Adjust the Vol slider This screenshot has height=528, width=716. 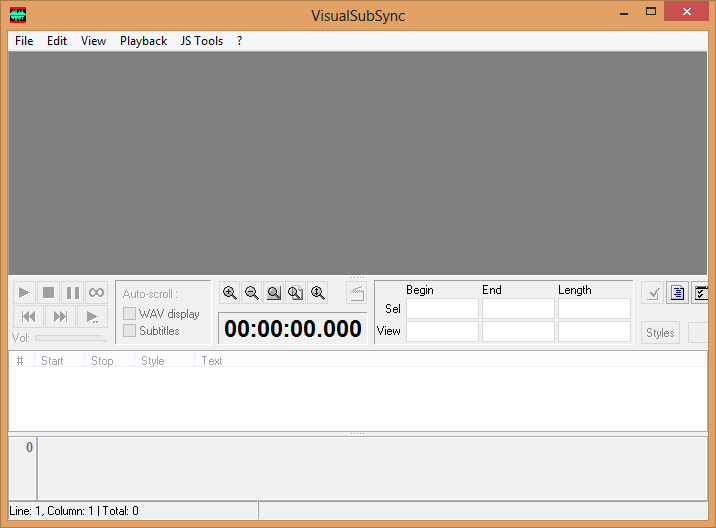click(x=71, y=338)
